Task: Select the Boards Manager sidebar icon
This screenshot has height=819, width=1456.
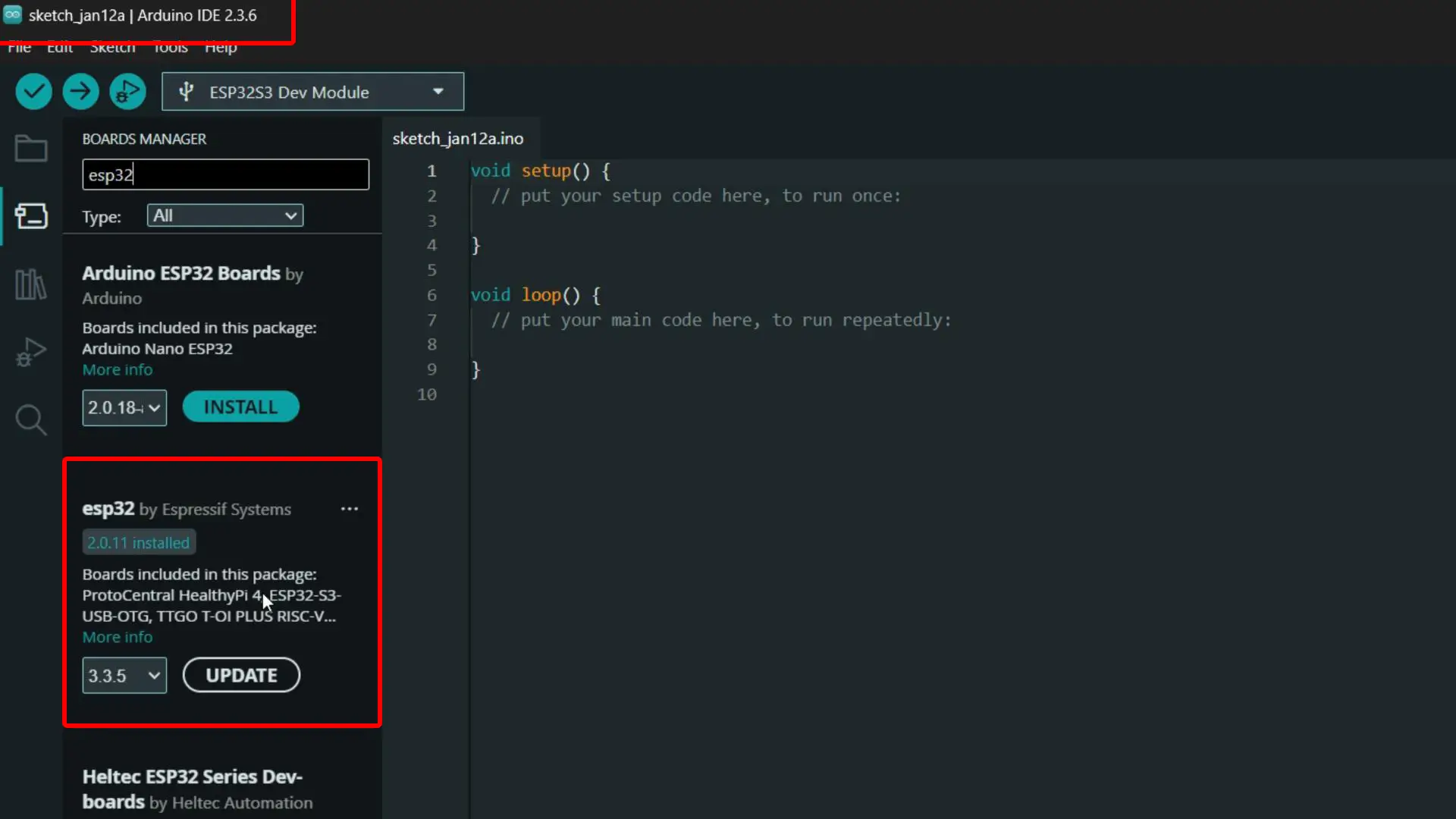Action: pyautogui.click(x=31, y=216)
